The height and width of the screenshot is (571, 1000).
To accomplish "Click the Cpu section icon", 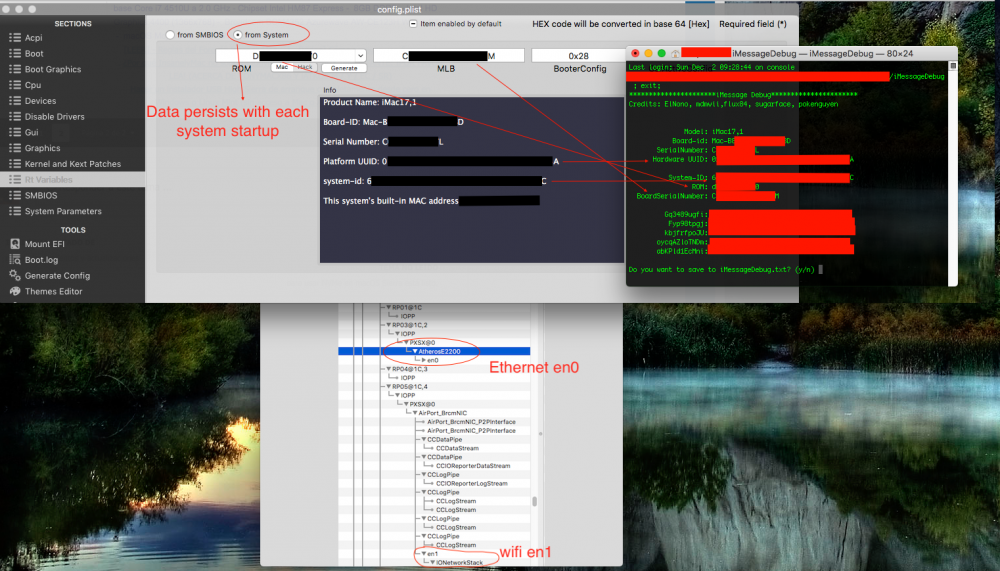I will 15,85.
